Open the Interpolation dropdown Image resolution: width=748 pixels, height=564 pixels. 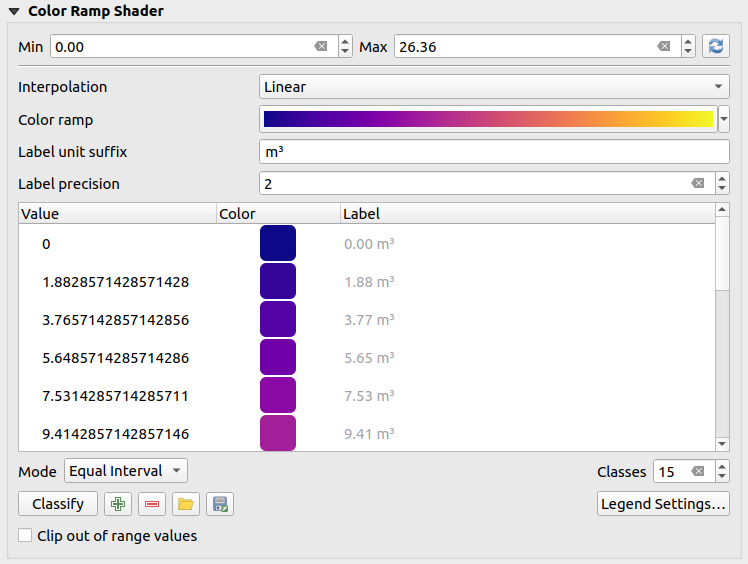click(494, 87)
